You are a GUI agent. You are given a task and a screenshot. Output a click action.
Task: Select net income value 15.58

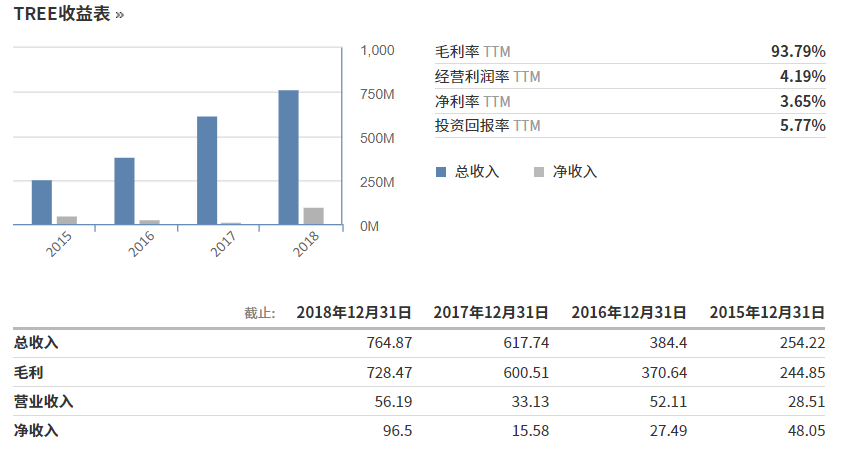tap(530, 431)
